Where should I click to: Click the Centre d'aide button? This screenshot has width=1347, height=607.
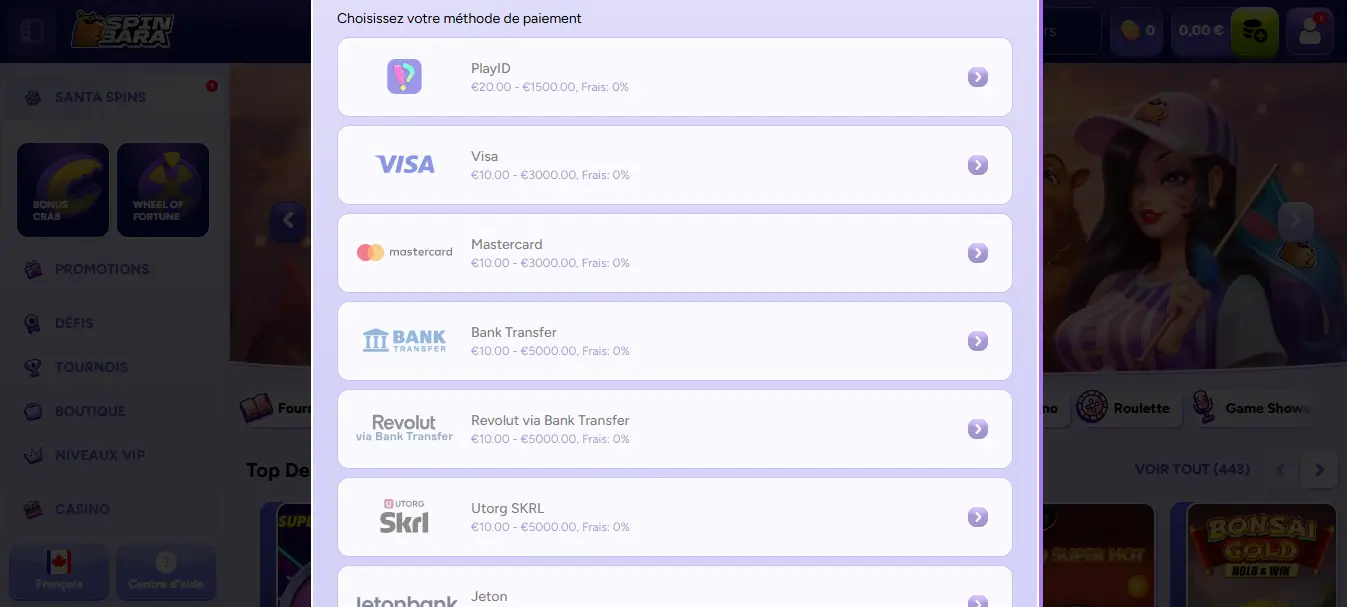[x=166, y=571]
